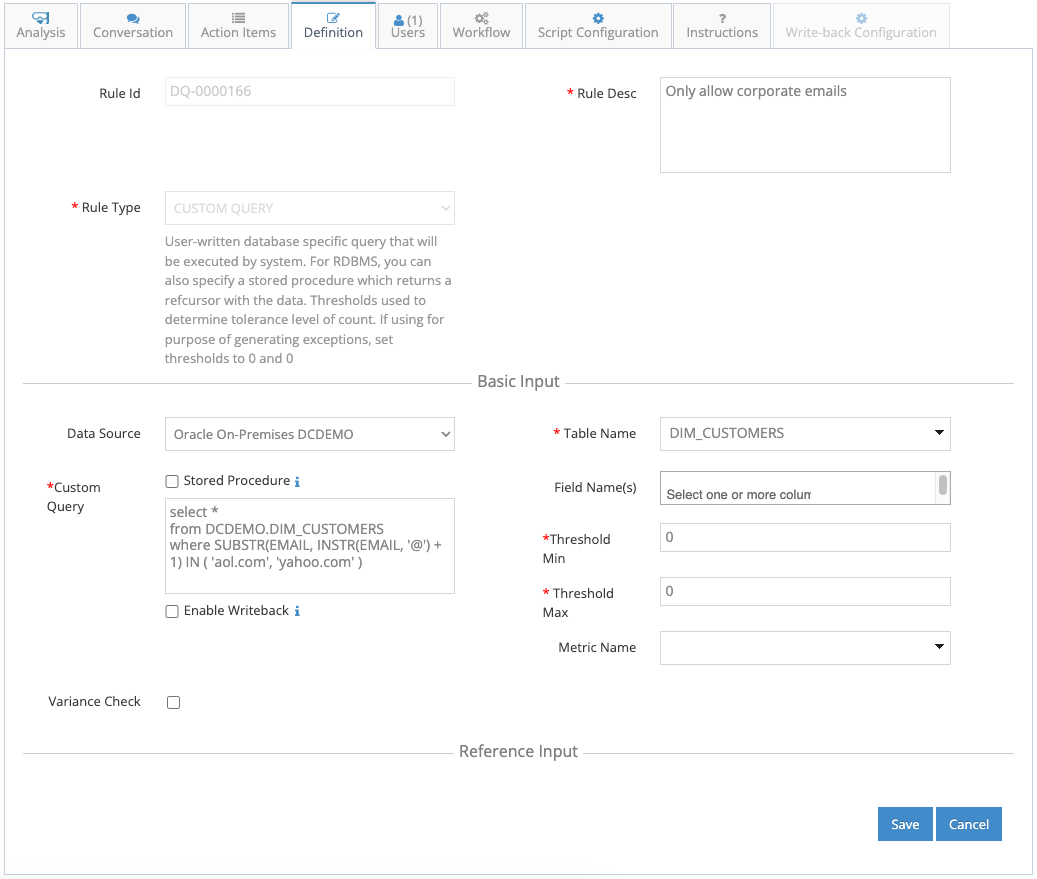Expand the Table Name dropdown
1037x879 pixels.
pyautogui.click(x=805, y=433)
